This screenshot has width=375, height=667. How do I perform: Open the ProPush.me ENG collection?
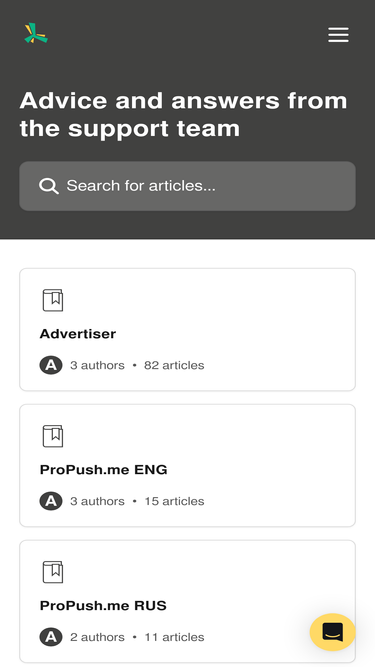click(188, 465)
